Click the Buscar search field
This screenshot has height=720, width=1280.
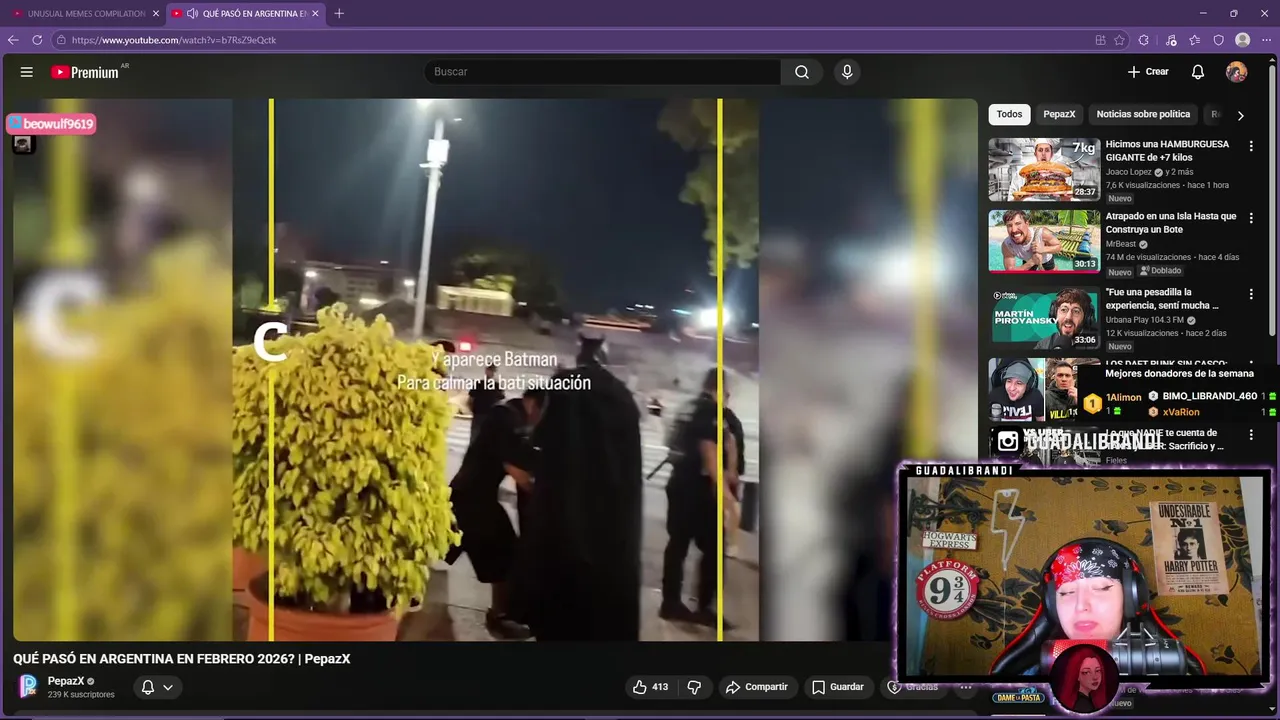pos(602,72)
